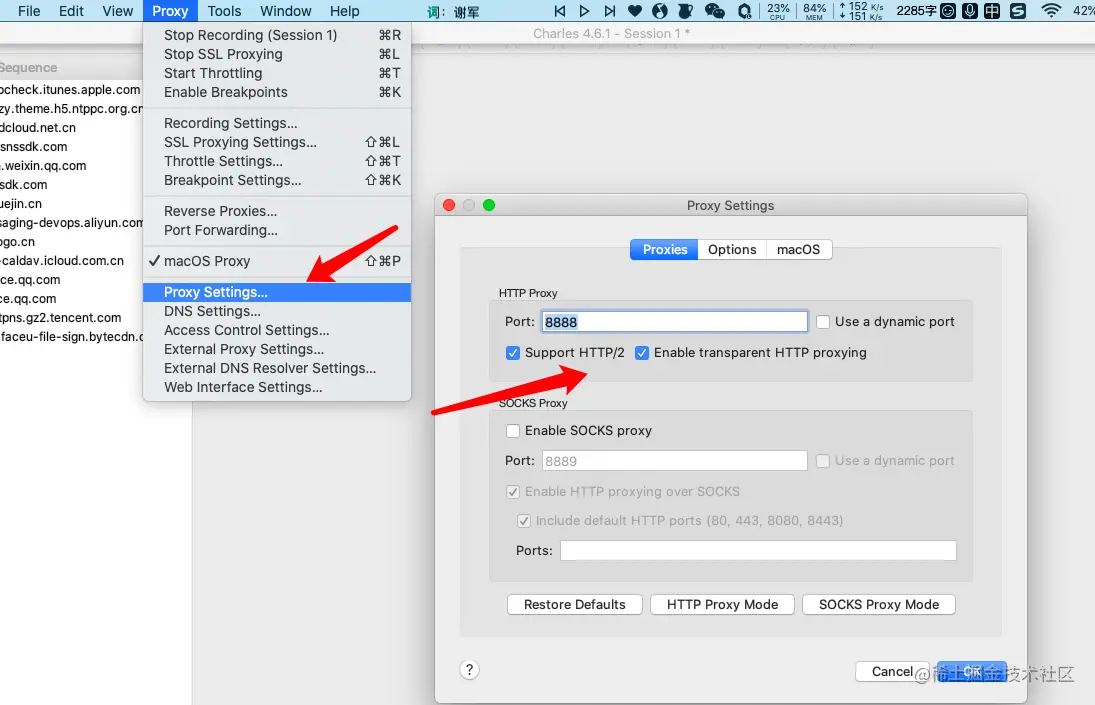Confirm Proxy Settings with OK button
This screenshot has height=705, width=1095.
point(971,671)
